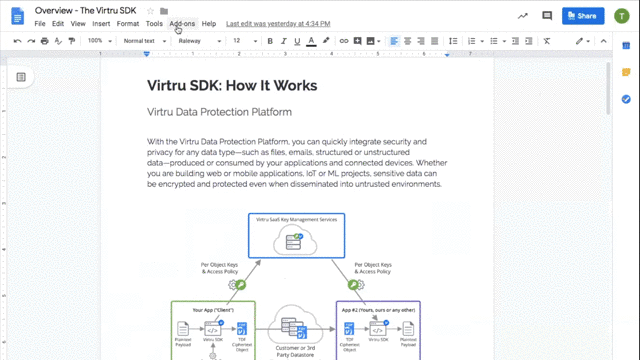Screen dimensions: 640x360
Task: Open the zoom level dropdown
Action: click(100, 41)
